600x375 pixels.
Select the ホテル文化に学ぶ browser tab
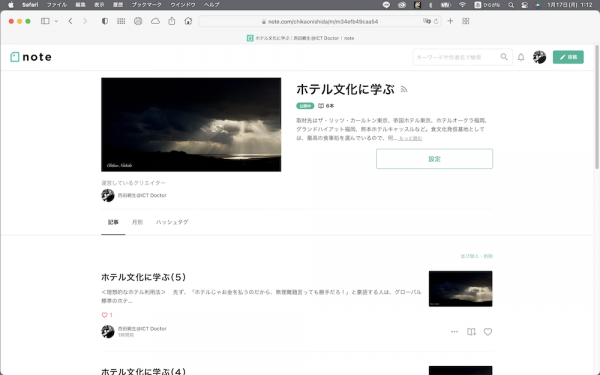pos(300,38)
